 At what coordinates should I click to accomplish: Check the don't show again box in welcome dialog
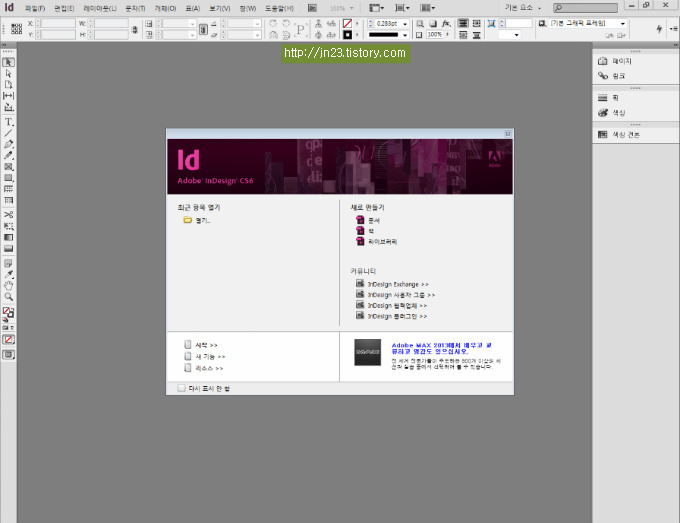(x=181, y=388)
